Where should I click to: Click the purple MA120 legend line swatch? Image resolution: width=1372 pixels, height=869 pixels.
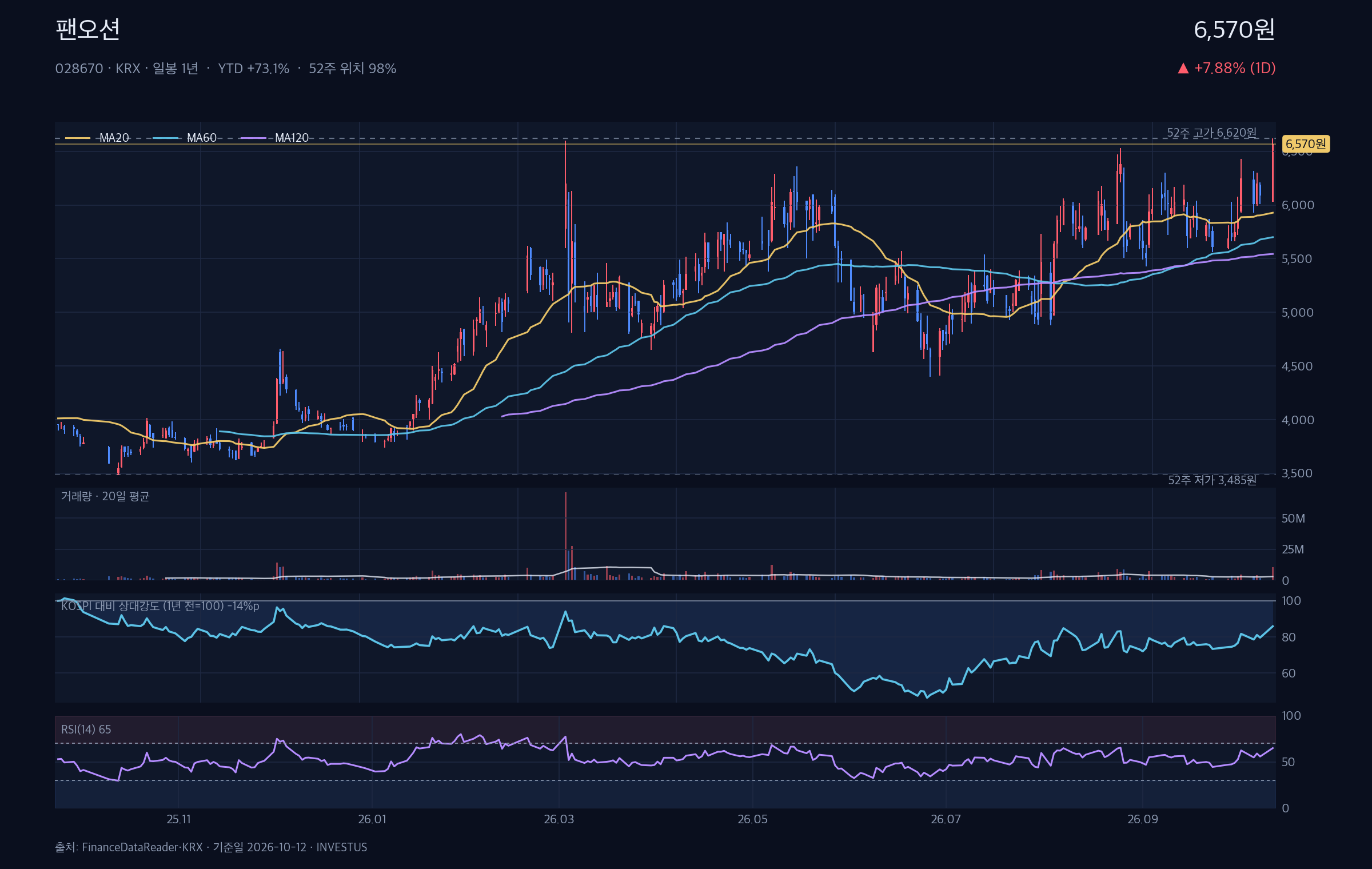coord(253,138)
